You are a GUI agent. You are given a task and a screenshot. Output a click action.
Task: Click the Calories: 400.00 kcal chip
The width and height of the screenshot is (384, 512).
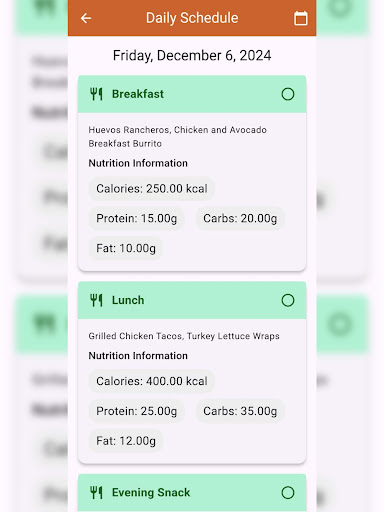(152, 381)
